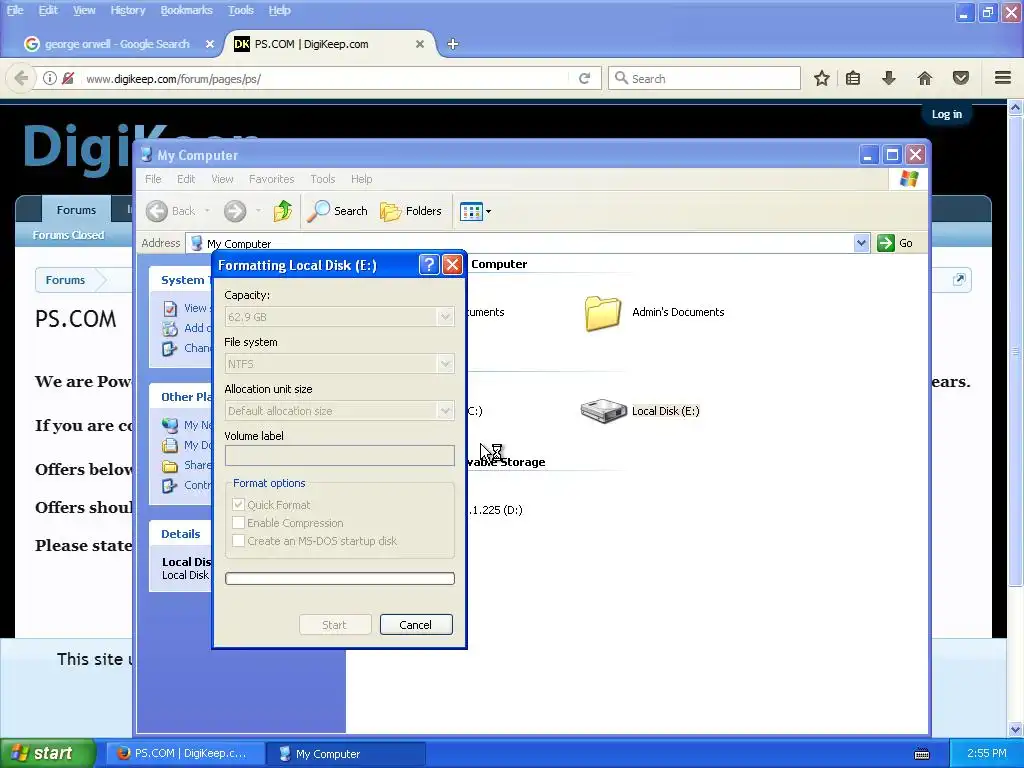Screen dimensions: 1024x768
Task: Toggle Folders pane in My Computer
Action: [411, 211]
